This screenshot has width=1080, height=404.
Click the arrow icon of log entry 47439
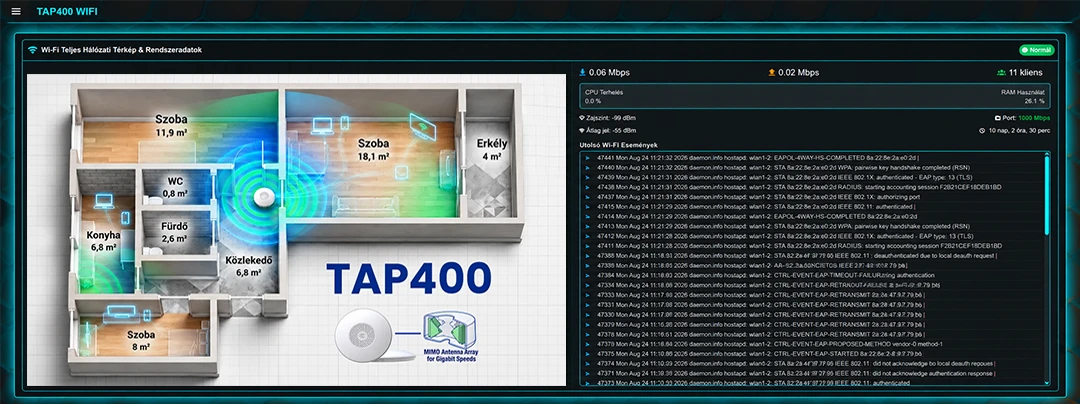click(x=588, y=177)
